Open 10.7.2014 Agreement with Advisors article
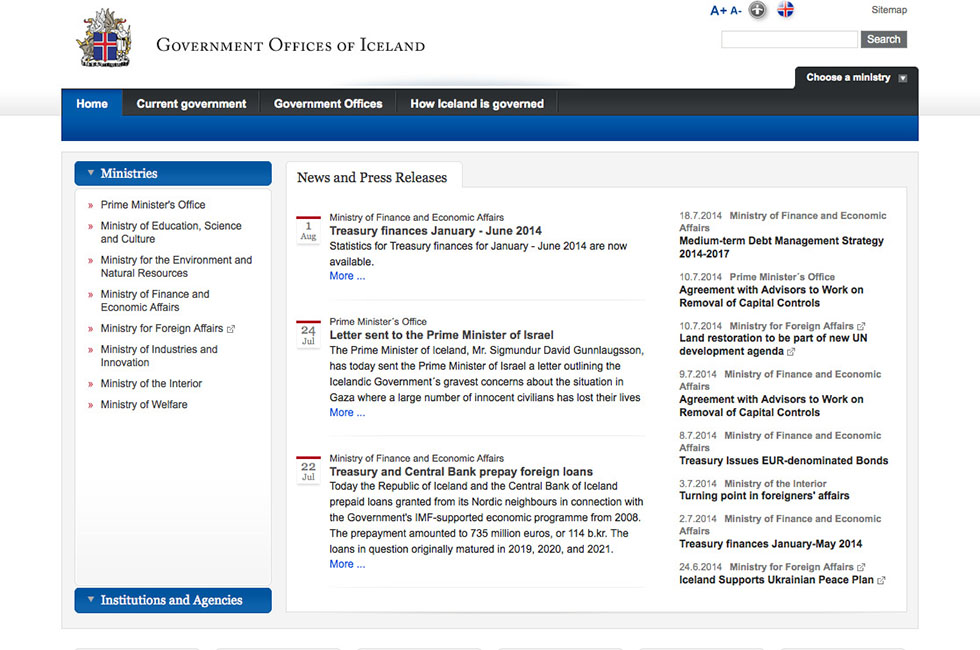 tap(771, 297)
